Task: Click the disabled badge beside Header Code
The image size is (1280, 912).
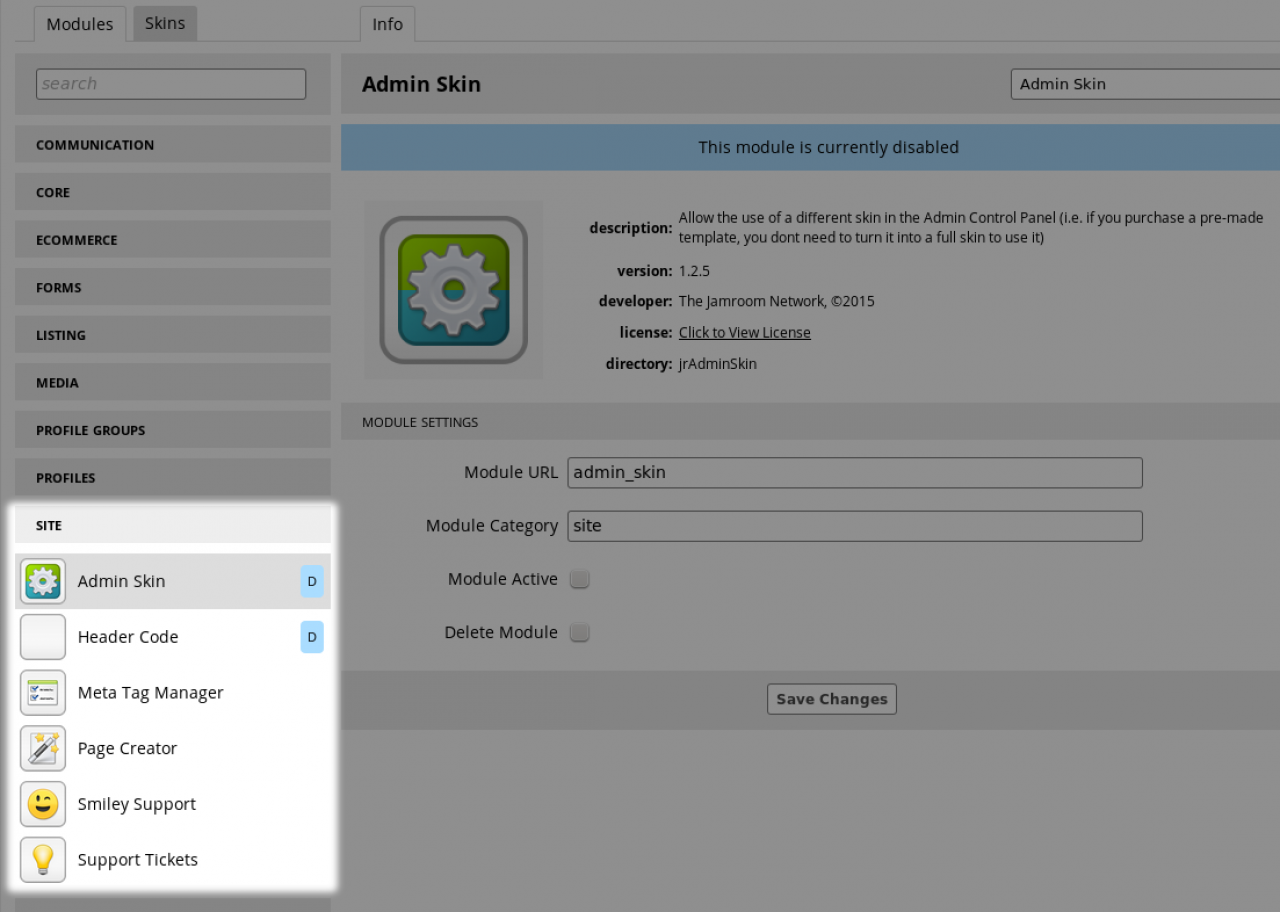Action: point(312,637)
